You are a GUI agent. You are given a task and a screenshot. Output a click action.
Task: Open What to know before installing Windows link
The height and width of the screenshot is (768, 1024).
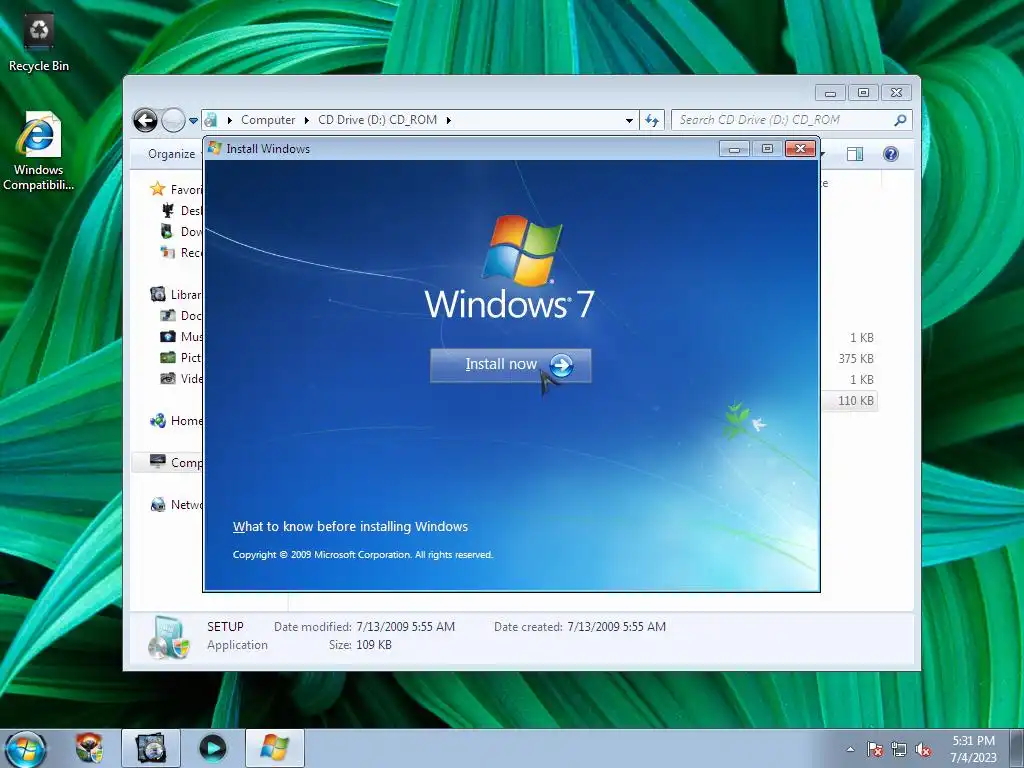click(x=350, y=526)
